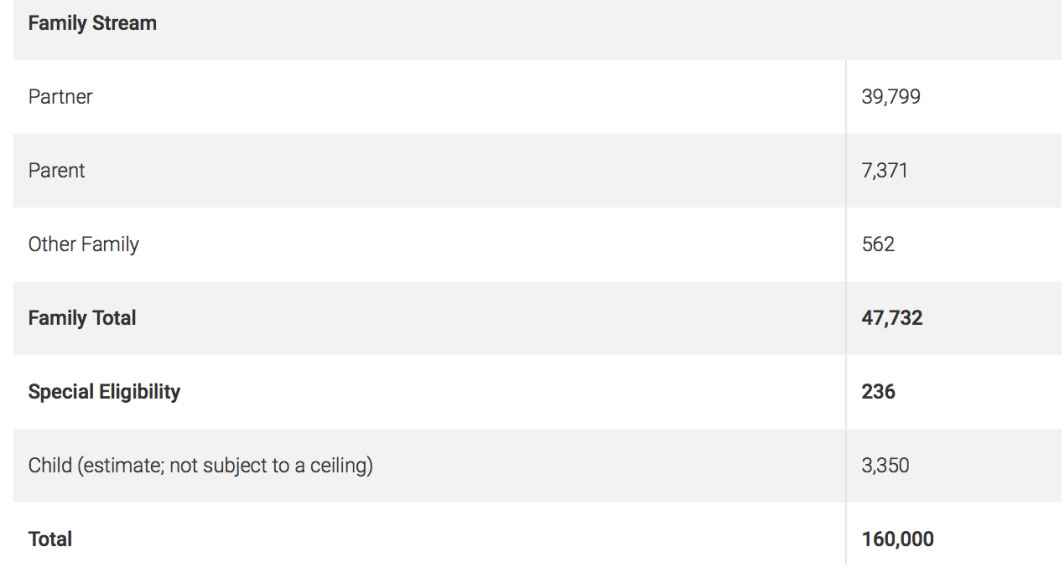Select the Child estimate row label
The width and height of the screenshot is (1062, 565).
(x=200, y=465)
